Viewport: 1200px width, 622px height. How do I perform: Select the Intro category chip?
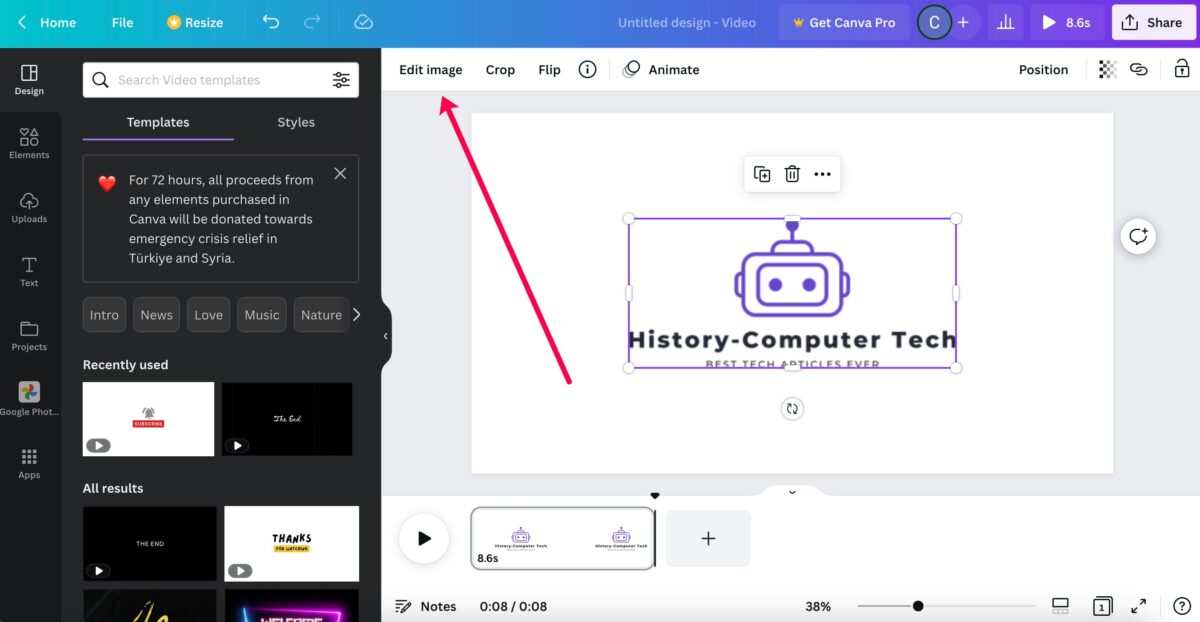(x=104, y=314)
